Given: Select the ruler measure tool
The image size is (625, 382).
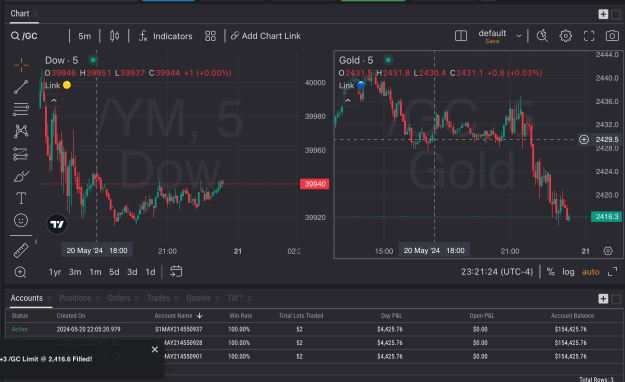Looking at the screenshot, I should click(x=21, y=250).
